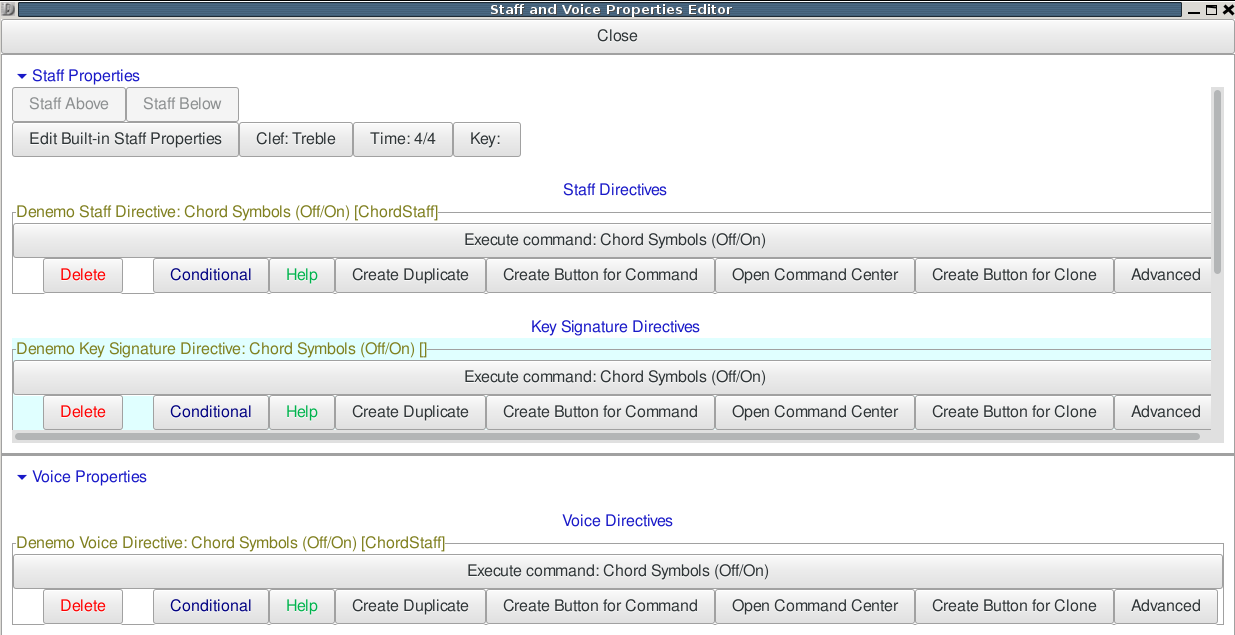This screenshot has height=635, width=1235.
Task: Open Conditional for the Staff Directive
Action: click(210, 275)
